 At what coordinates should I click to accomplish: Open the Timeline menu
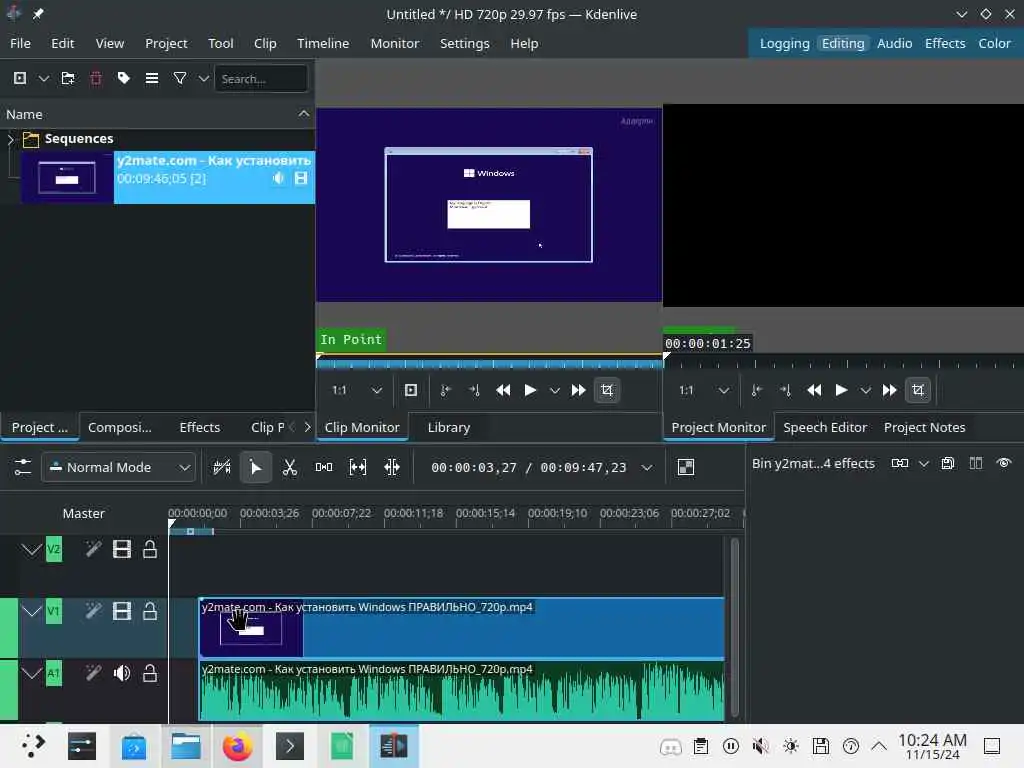pos(323,44)
